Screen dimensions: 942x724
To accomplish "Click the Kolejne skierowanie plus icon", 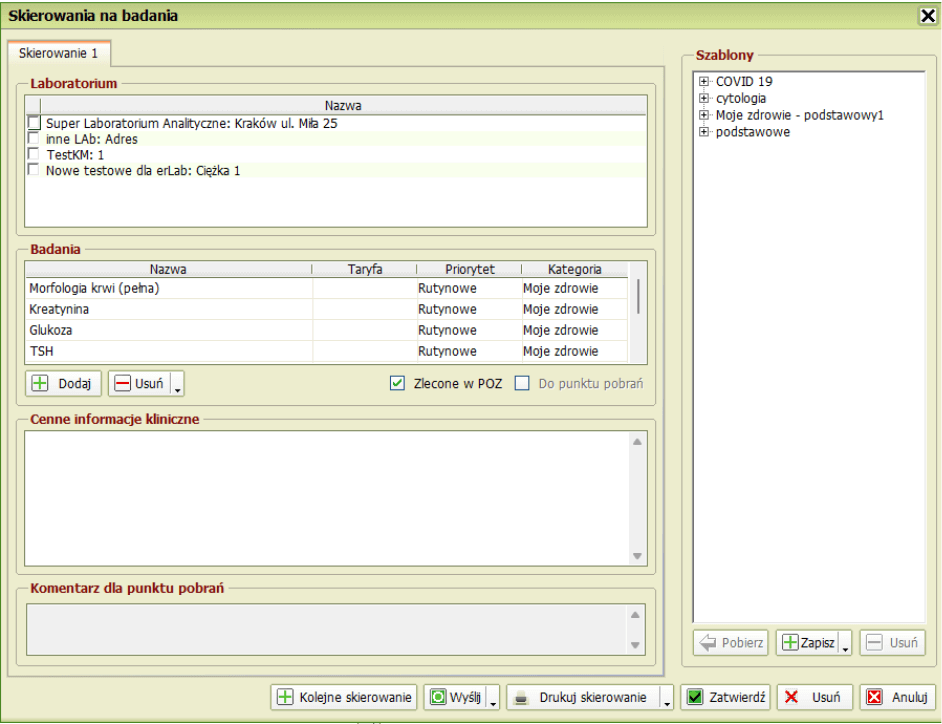I will point(285,698).
